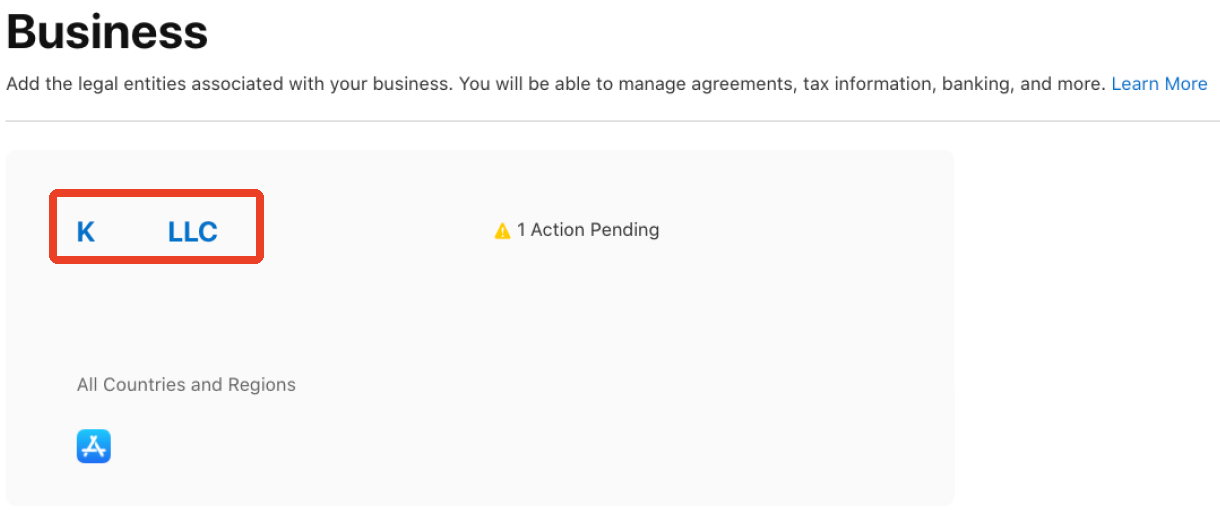1220x529 pixels.
Task: Click the numeral 1 in pending status
Action: [521, 230]
